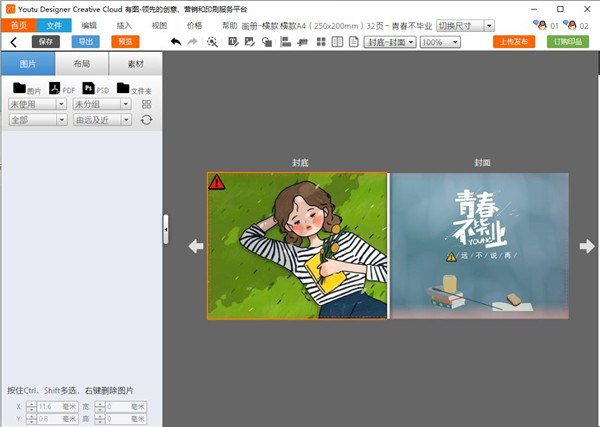Screen dimensions: 600x427
Task: Open the 编辑 menu
Action: click(89, 25)
